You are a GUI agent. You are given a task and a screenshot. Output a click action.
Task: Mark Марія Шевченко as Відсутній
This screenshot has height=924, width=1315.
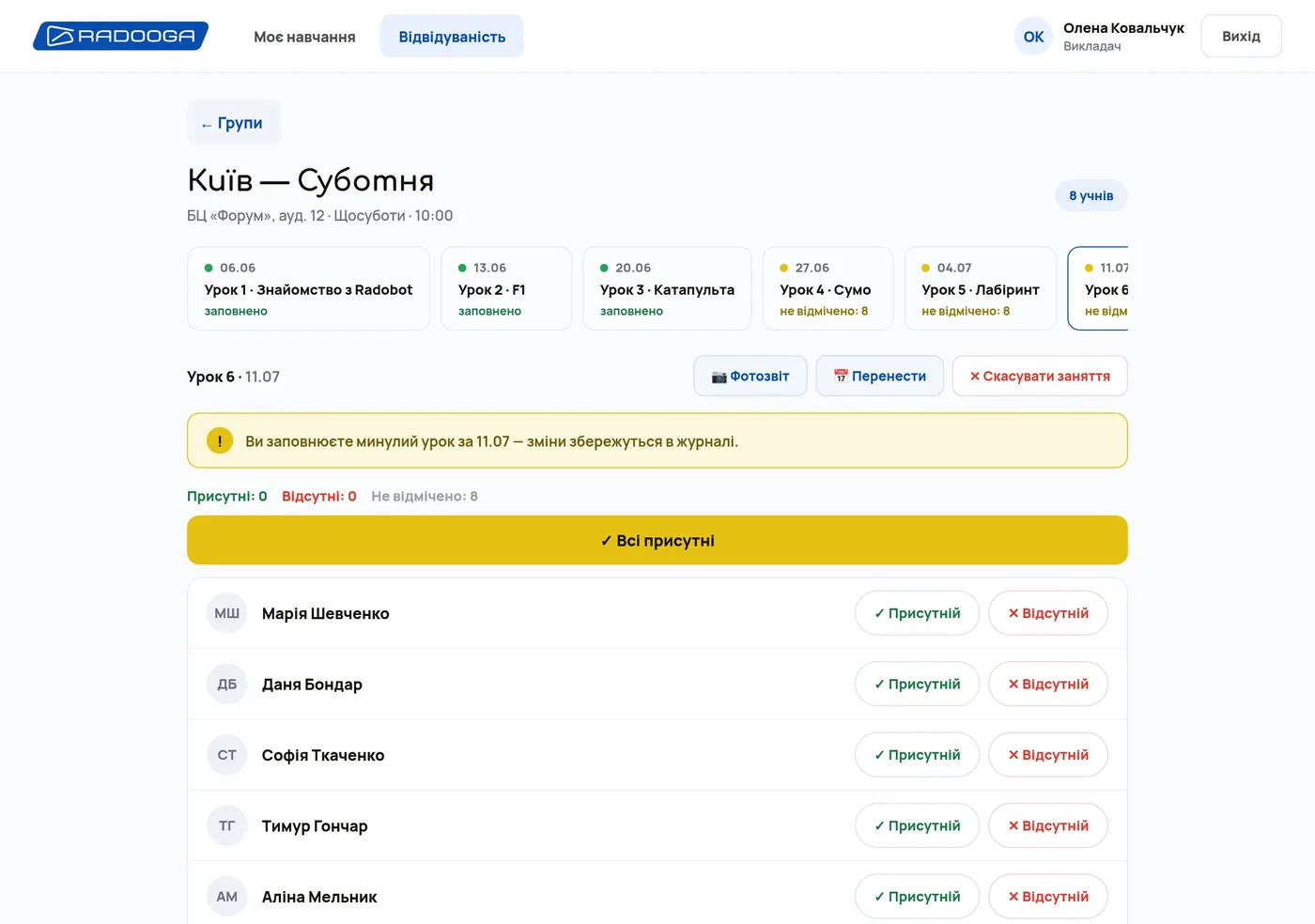point(1048,613)
